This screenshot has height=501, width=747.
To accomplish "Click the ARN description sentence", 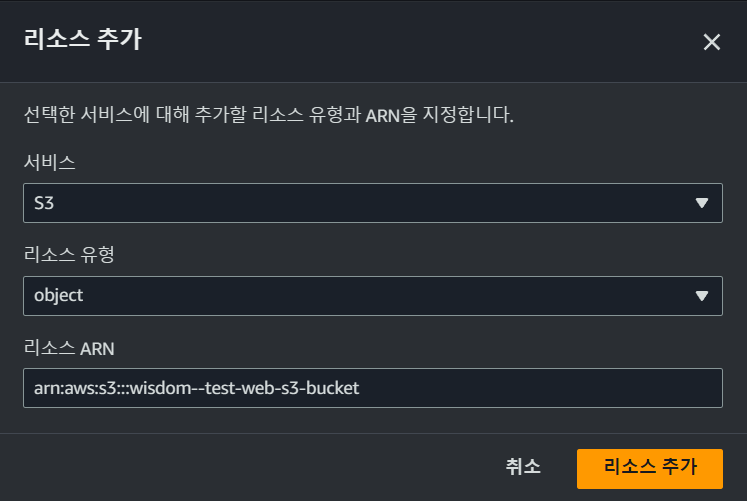I will coord(269,115).
